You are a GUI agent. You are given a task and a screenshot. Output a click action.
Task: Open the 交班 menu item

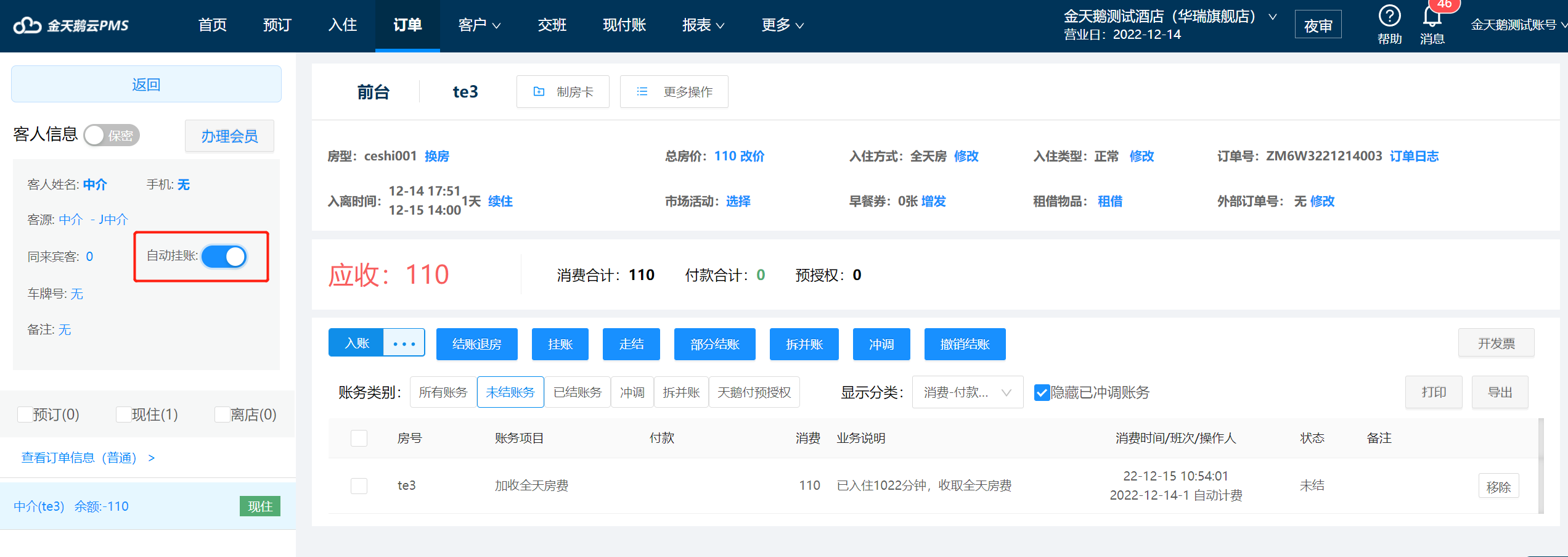coord(552,25)
